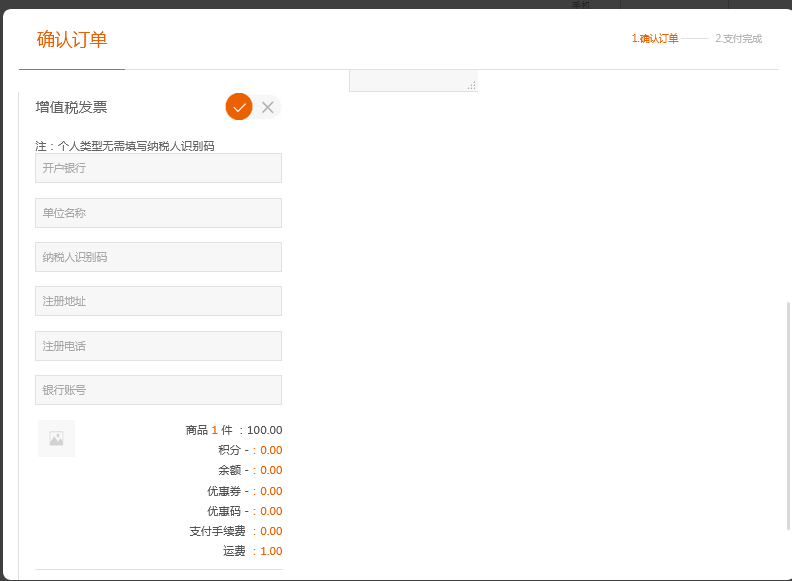Turn off VAT invoice using X button
This screenshot has width=792, height=581.
267,107
